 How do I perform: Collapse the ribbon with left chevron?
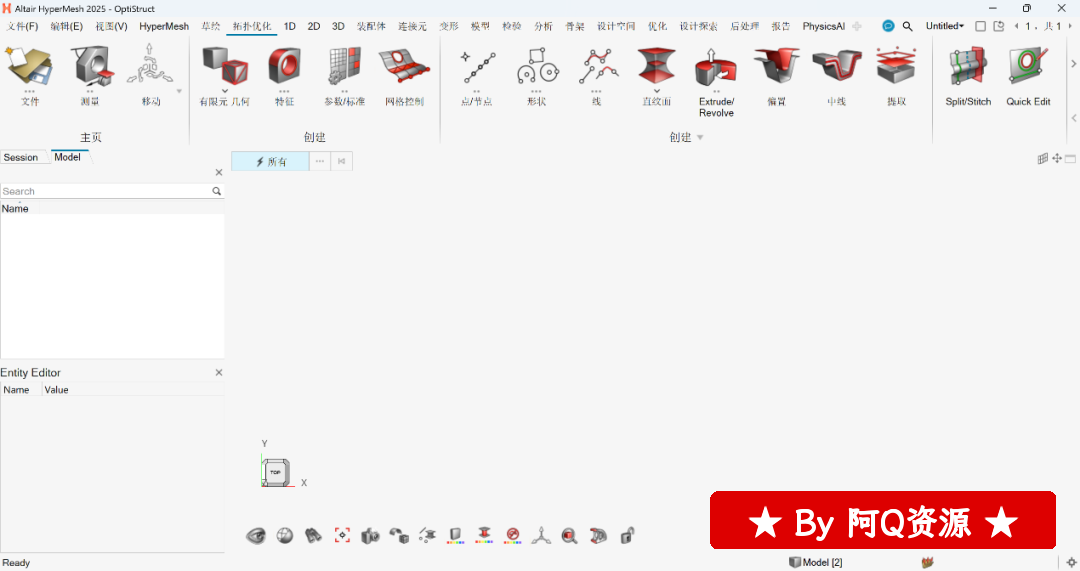[1074, 118]
